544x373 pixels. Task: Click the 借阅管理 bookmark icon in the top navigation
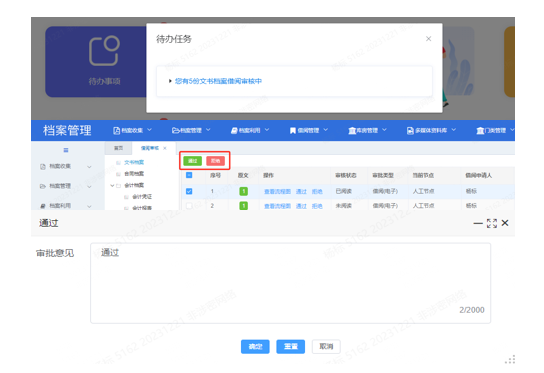293,130
